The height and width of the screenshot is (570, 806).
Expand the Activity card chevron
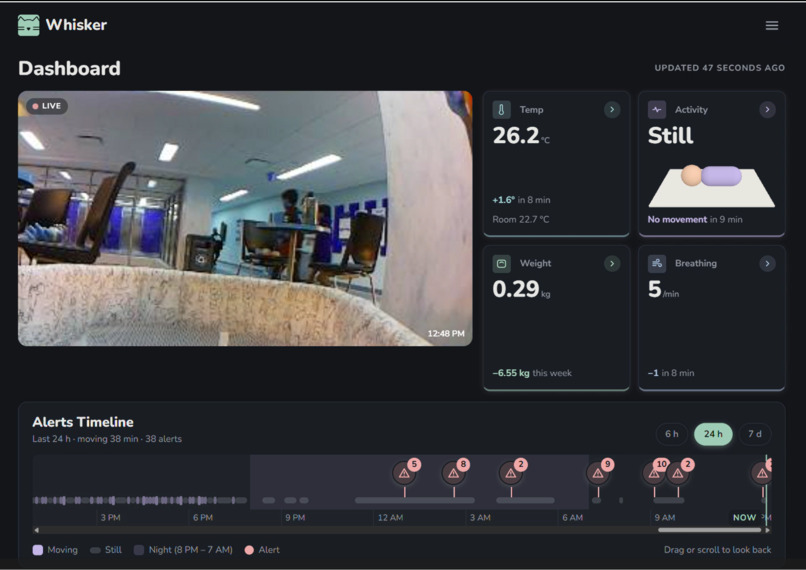point(767,109)
